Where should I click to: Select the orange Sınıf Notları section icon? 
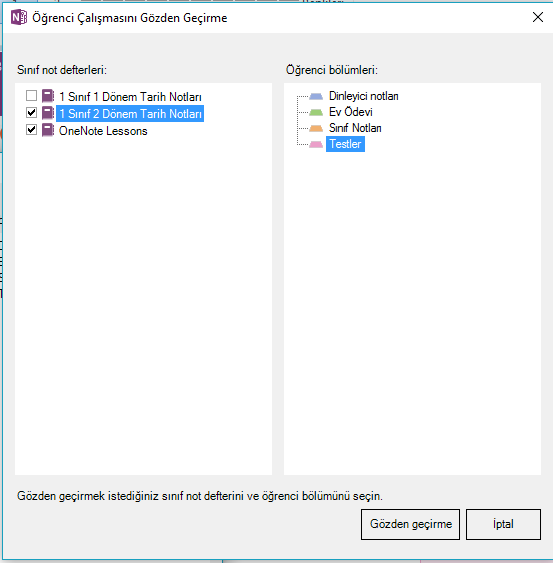[x=316, y=128]
